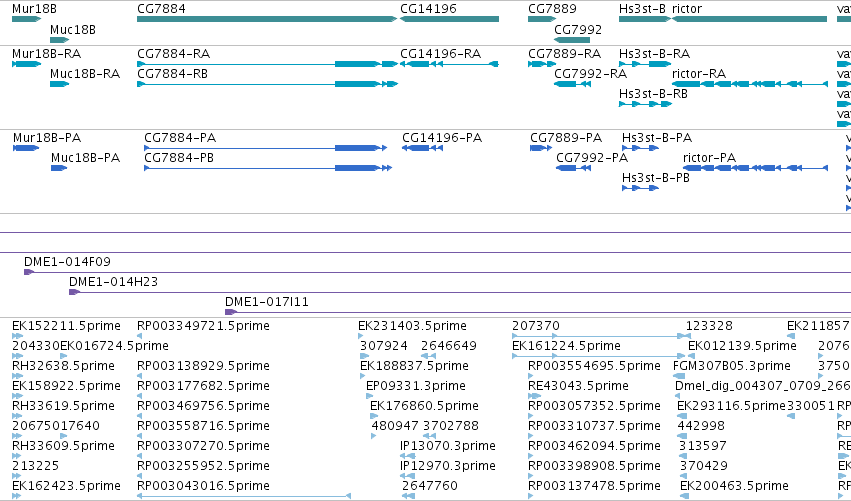Image resolution: width=851 pixels, height=501 pixels.
Task: Open transcript CG7889-RA
Action: [564, 54]
